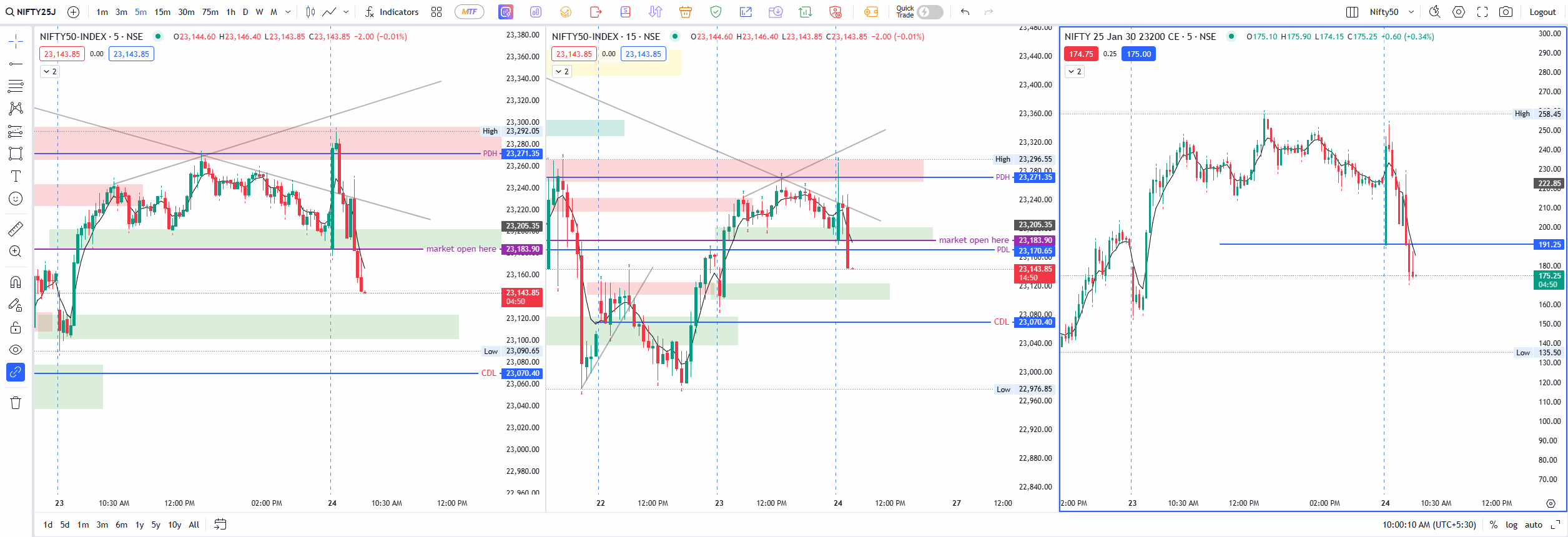1568x537 pixels.
Task: Open the Fibonacci retracement tool
Action: [16, 86]
